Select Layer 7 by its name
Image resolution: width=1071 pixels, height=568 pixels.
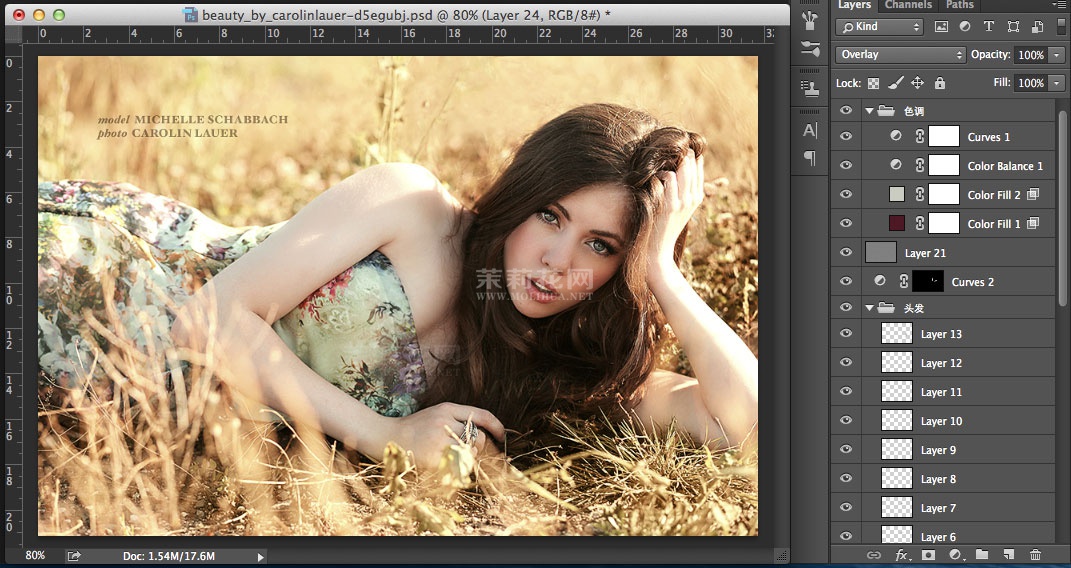[x=938, y=508]
